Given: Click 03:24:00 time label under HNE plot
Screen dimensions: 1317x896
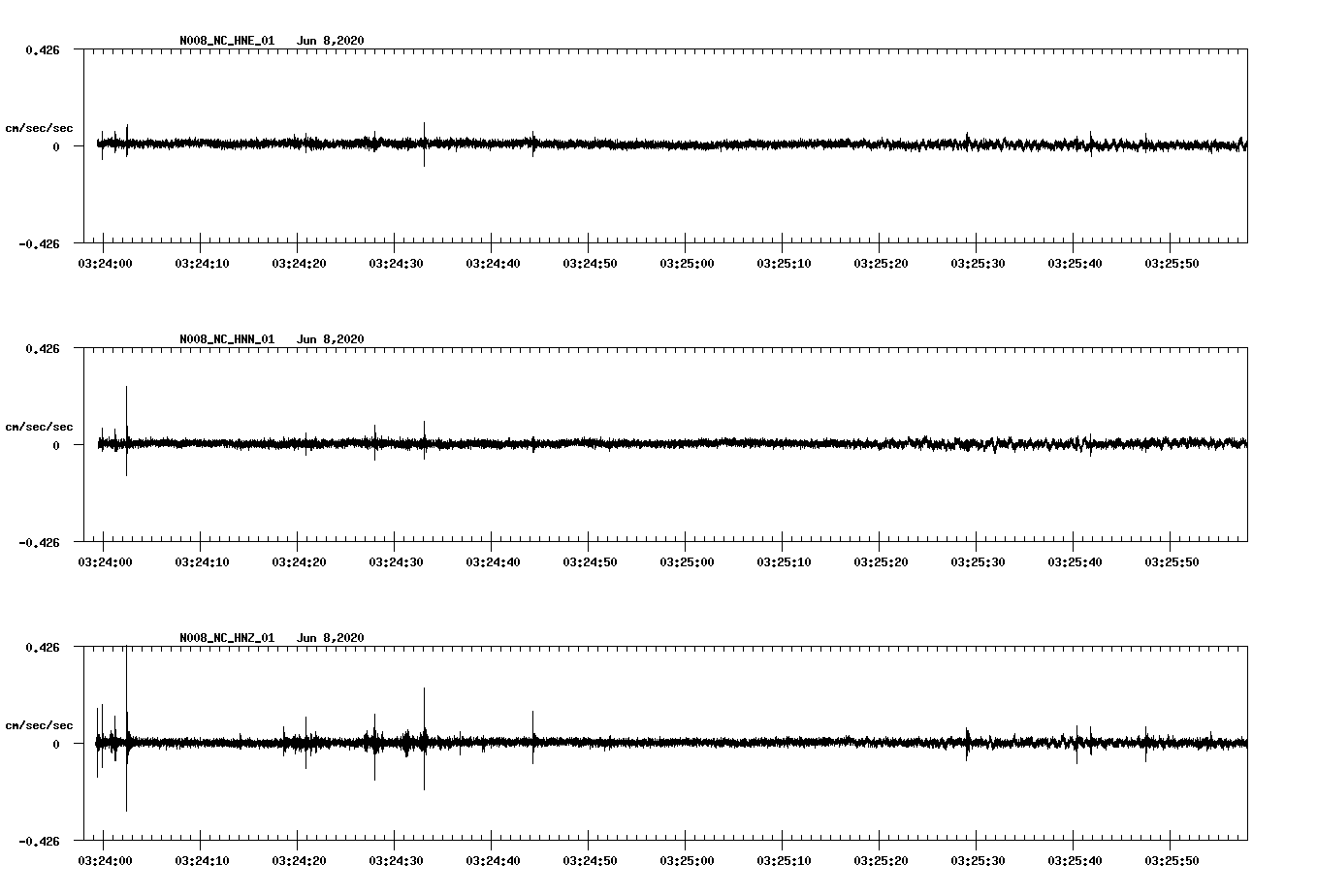Looking at the screenshot, I should click(104, 264).
